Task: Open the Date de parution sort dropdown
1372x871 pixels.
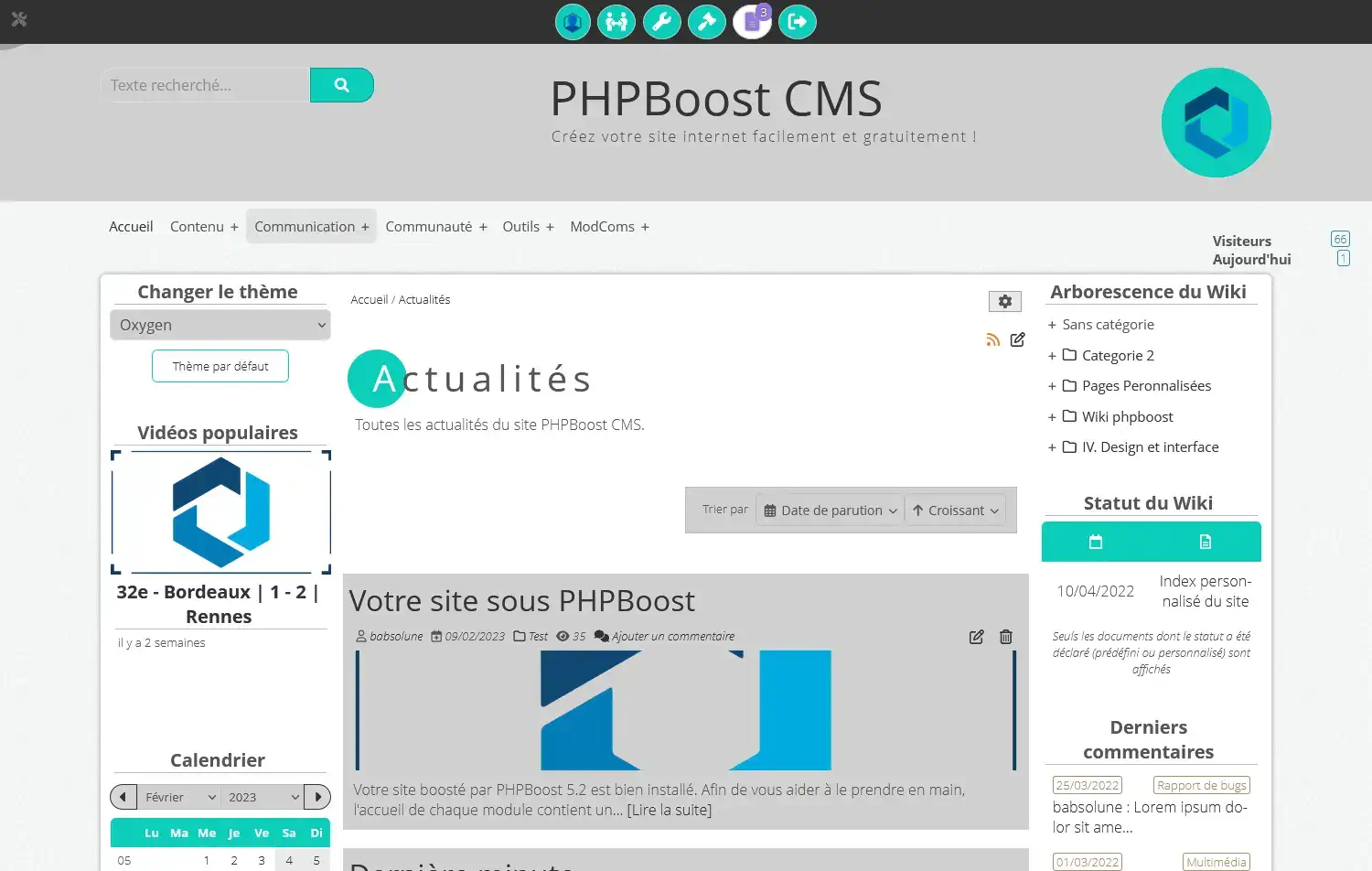Action: (831, 511)
